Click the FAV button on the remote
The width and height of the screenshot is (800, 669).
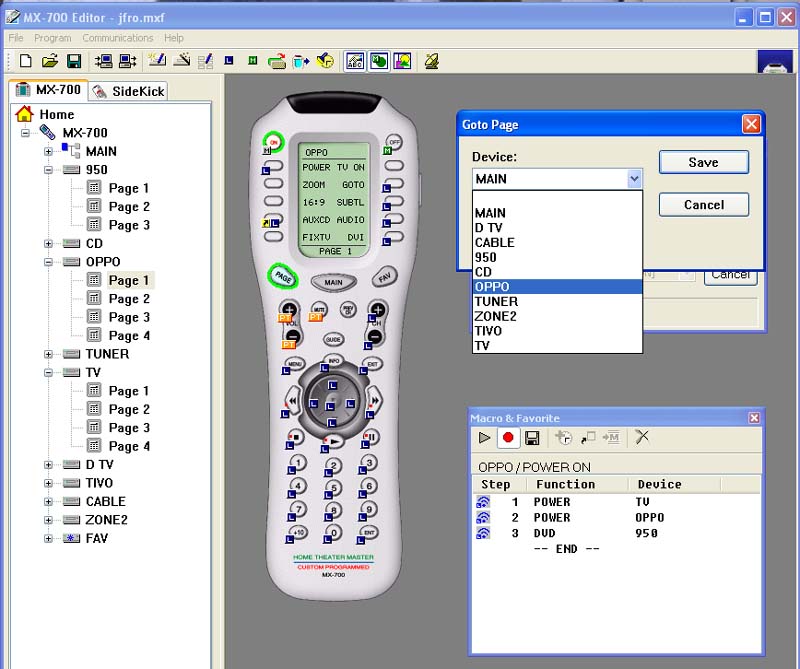(384, 277)
